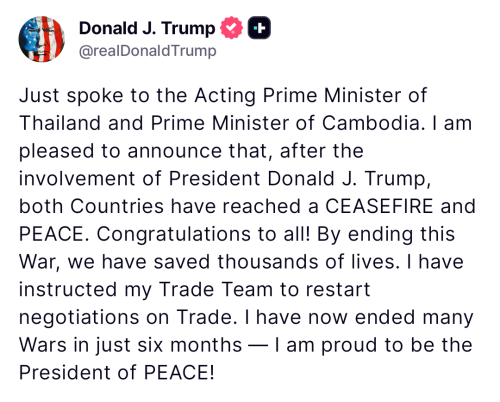Click 'Congratulations to all!' sentence
The height and width of the screenshot is (402, 500).
pyautogui.click(x=203, y=234)
